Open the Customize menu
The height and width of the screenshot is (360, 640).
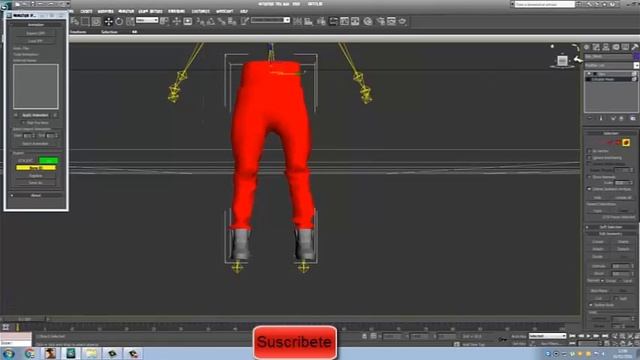pos(200,11)
